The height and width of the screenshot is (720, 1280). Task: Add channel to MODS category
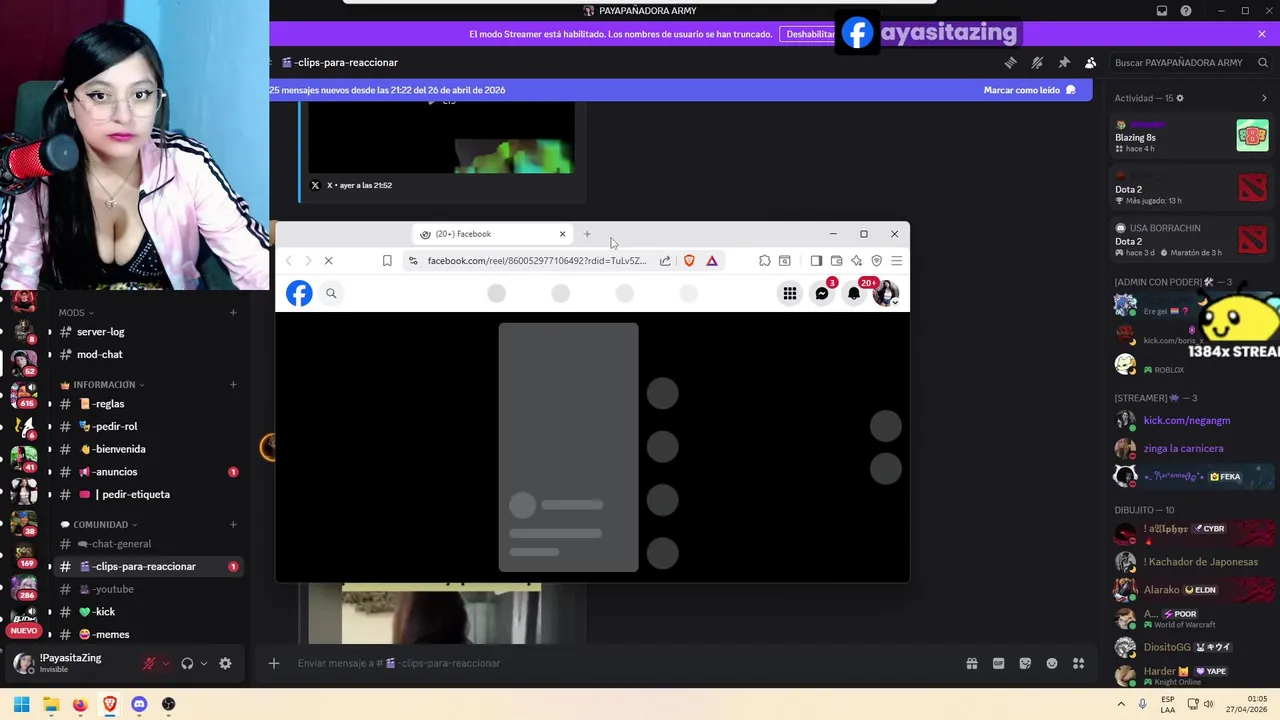[233, 313]
